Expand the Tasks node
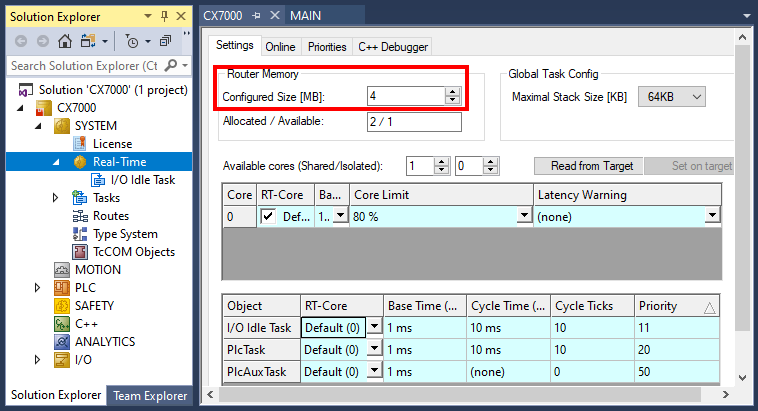 coord(55,198)
